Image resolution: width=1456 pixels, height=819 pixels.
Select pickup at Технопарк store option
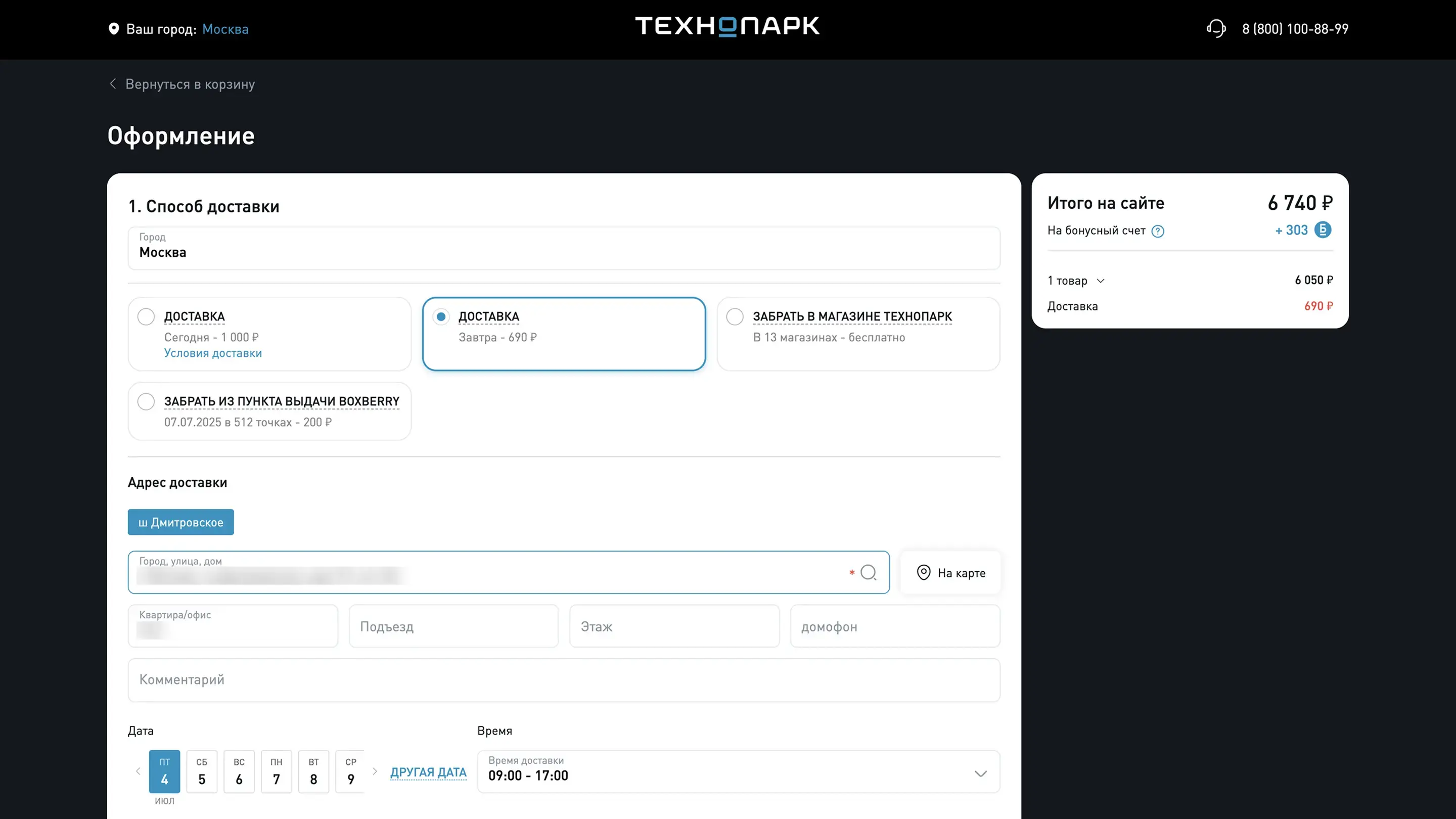coord(735,316)
